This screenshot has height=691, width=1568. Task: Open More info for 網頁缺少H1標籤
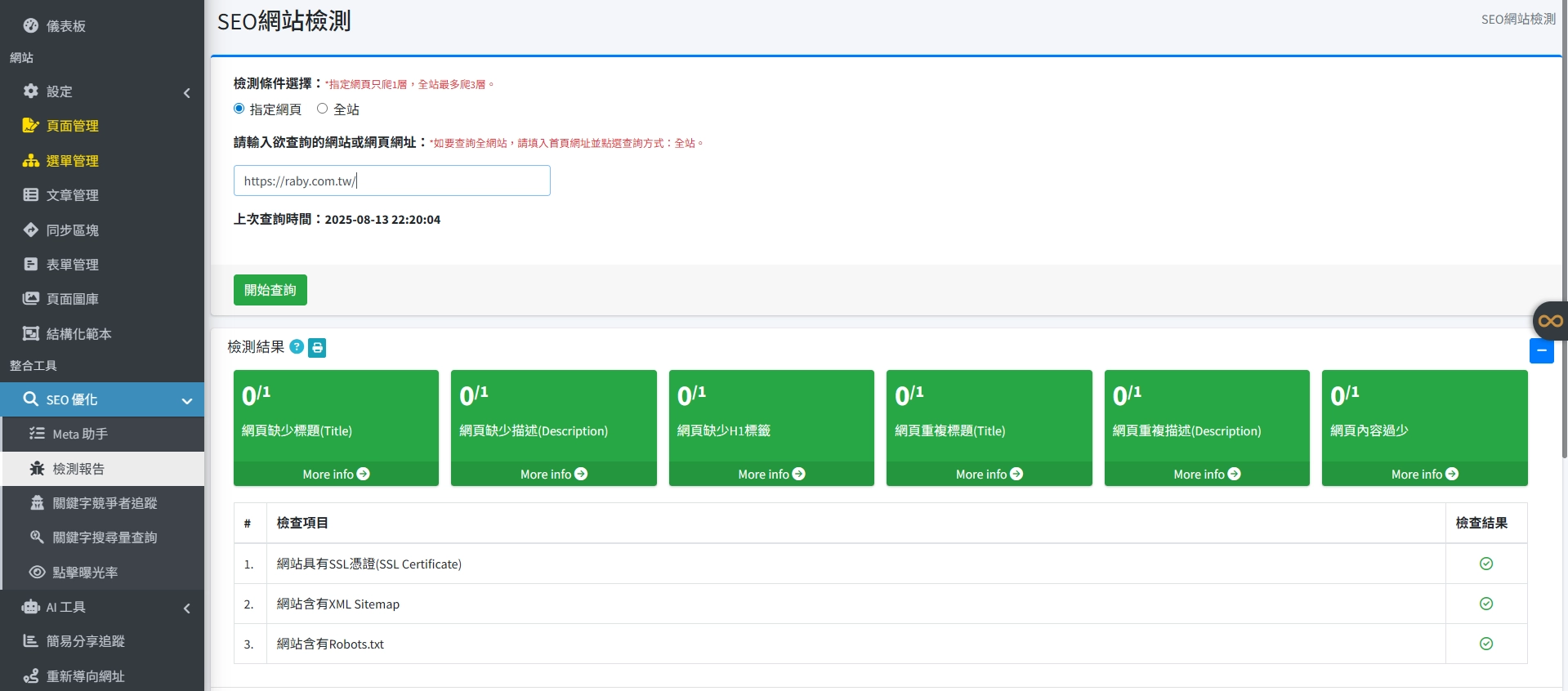click(x=771, y=474)
